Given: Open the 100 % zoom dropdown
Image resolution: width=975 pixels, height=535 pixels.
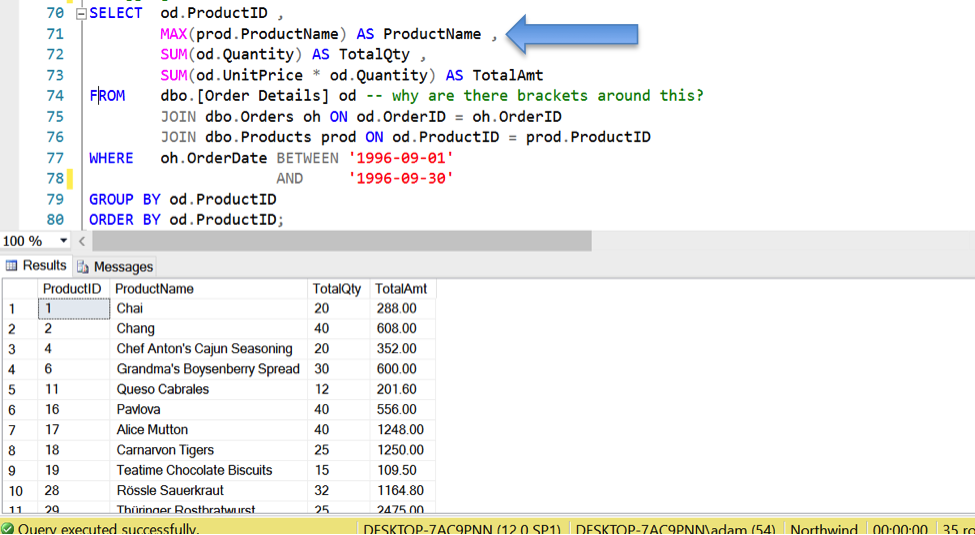Looking at the screenshot, I should click(63, 241).
